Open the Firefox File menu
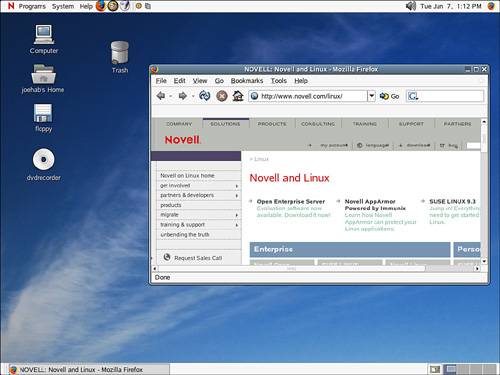This screenshot has height=375, width=500. tap(161, 81)
